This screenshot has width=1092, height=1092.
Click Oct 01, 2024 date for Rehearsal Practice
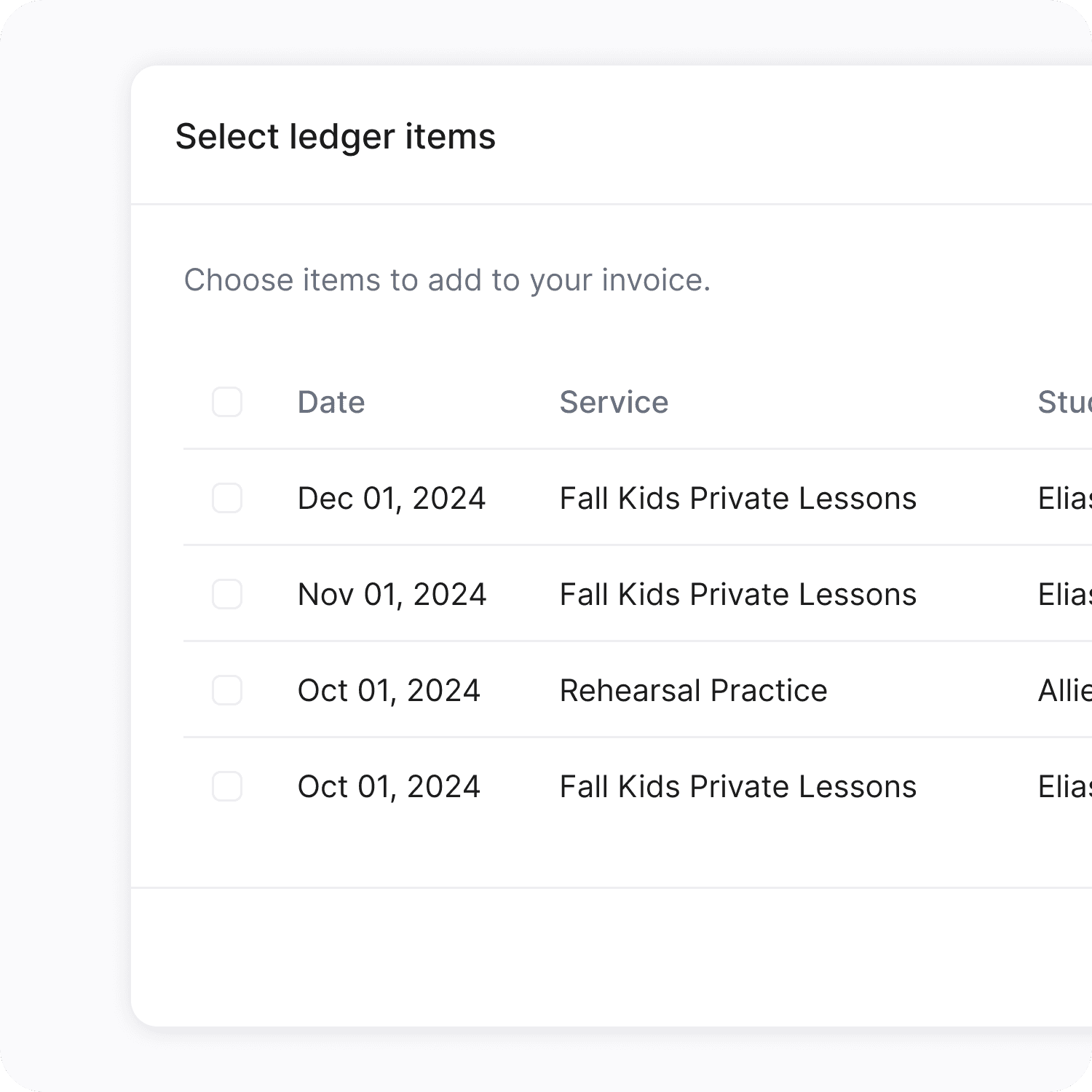(x=389, y=690)
